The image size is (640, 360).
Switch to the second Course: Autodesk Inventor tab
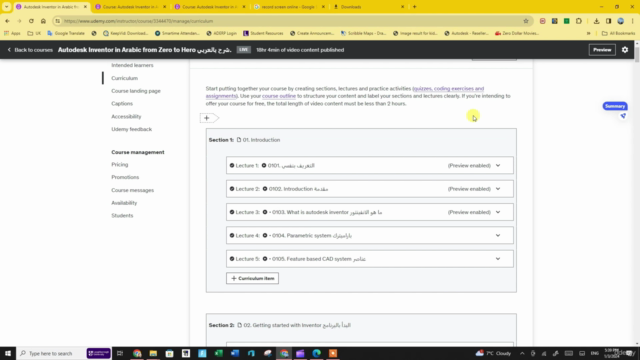coord(131,7)
